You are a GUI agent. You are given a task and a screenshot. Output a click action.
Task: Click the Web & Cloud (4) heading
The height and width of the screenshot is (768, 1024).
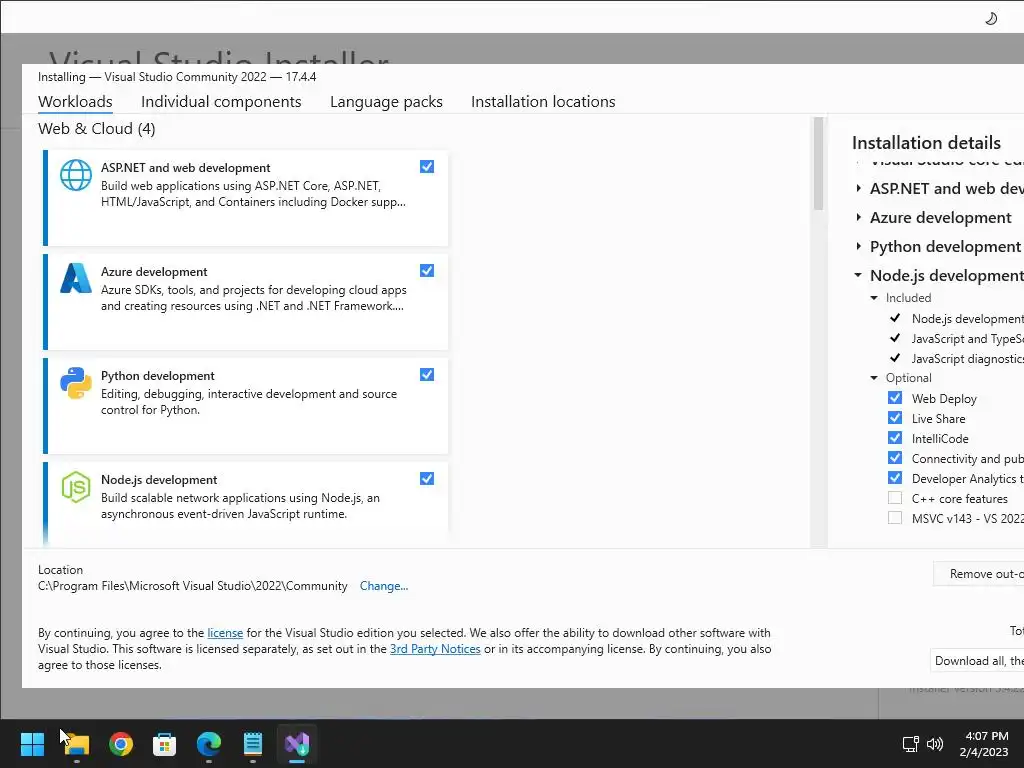tap(97, 129)
